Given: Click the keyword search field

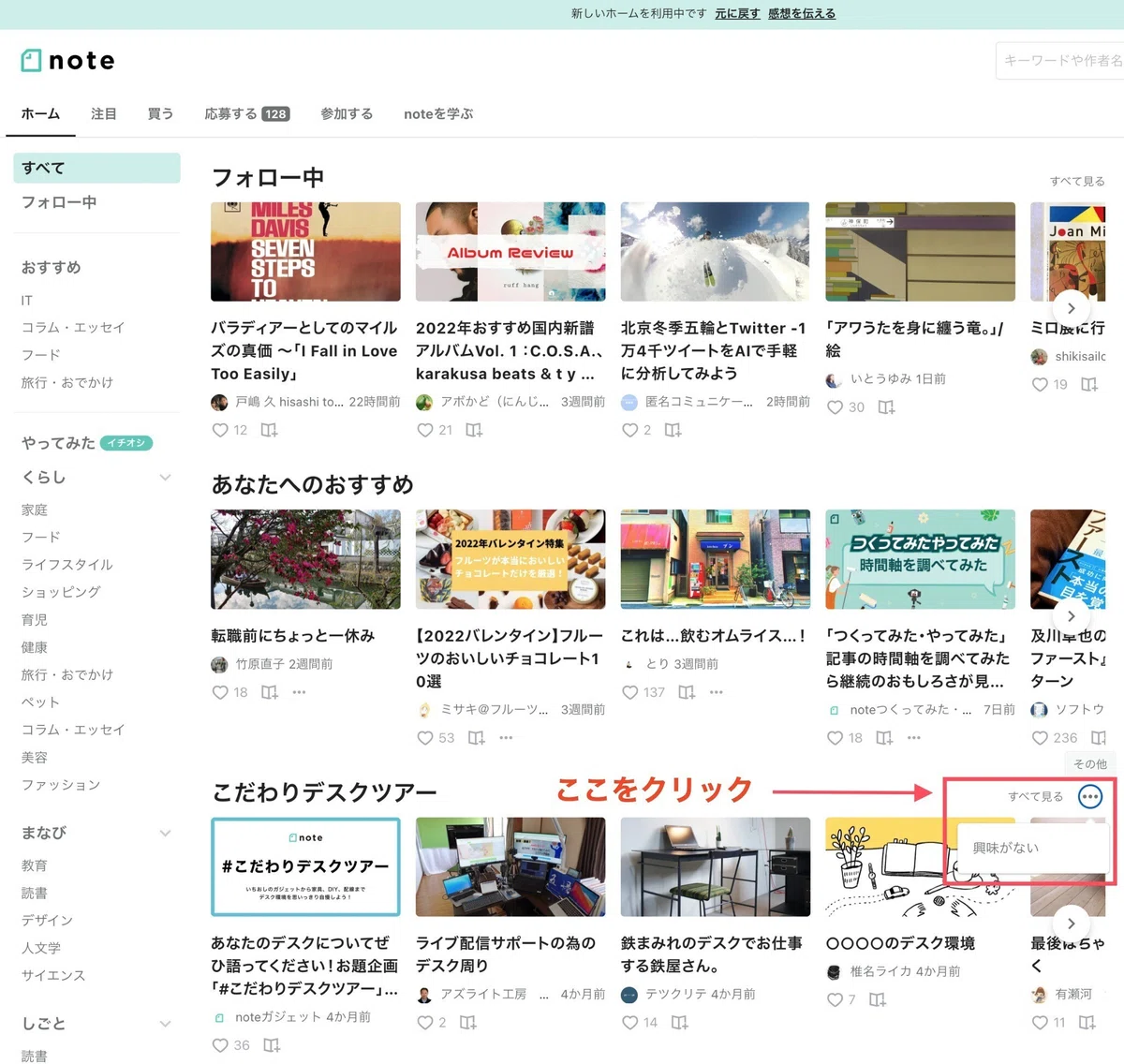Looking at the screenshot, I should tap(1059, 61).
